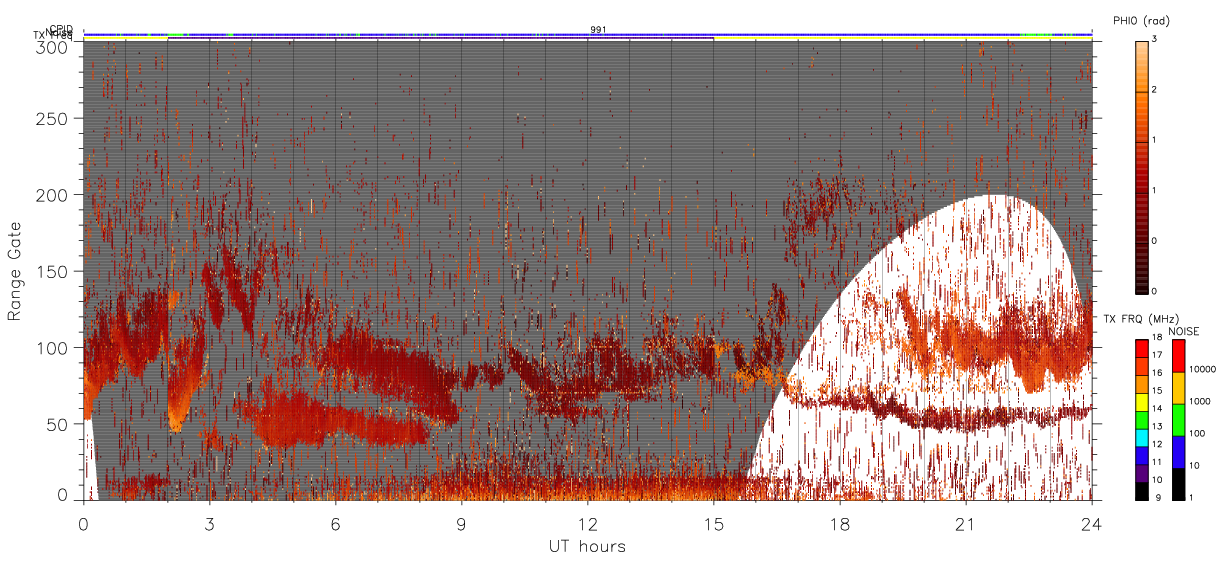Pick the black 9–10 MHz TX FRQ swatch

[1142, 491]
